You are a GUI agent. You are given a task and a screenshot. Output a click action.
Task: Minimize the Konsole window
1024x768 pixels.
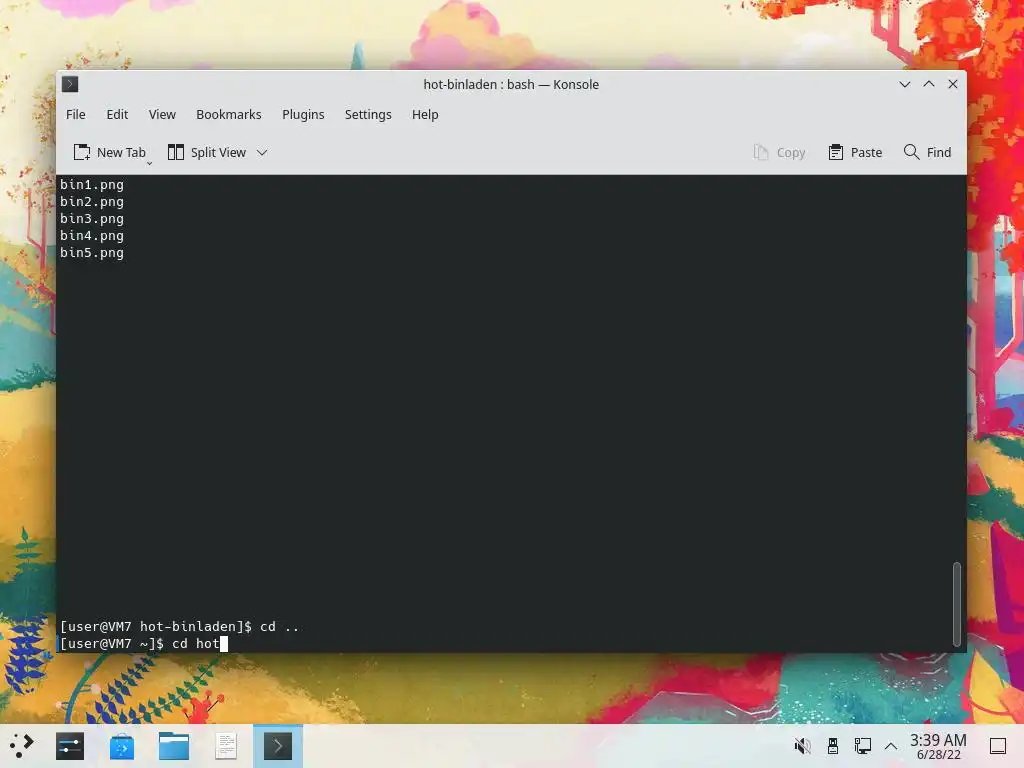pyautogui.click(x=904, y=84)
